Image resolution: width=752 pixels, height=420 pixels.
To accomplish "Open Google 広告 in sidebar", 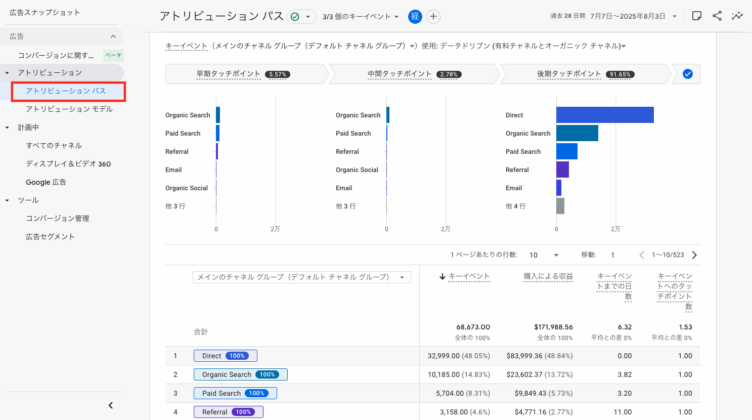I will tap(52, 182).
